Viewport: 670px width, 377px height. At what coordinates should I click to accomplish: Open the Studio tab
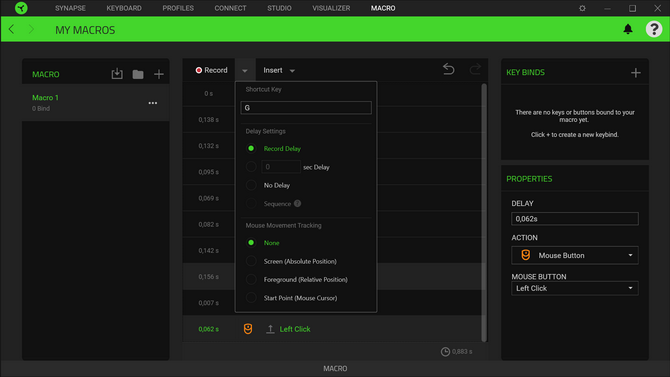pos(279,8)
